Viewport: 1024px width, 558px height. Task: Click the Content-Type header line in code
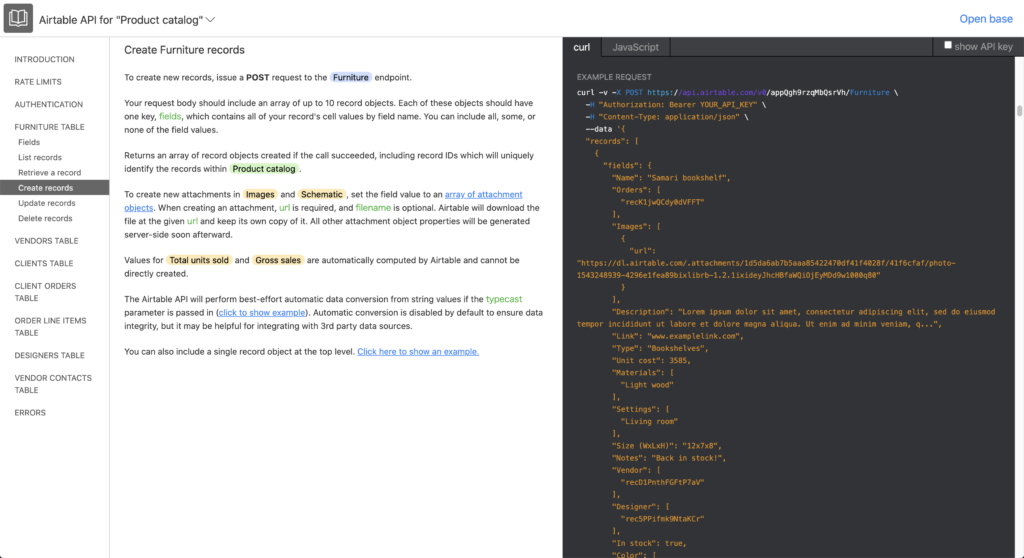coord(666,117)
